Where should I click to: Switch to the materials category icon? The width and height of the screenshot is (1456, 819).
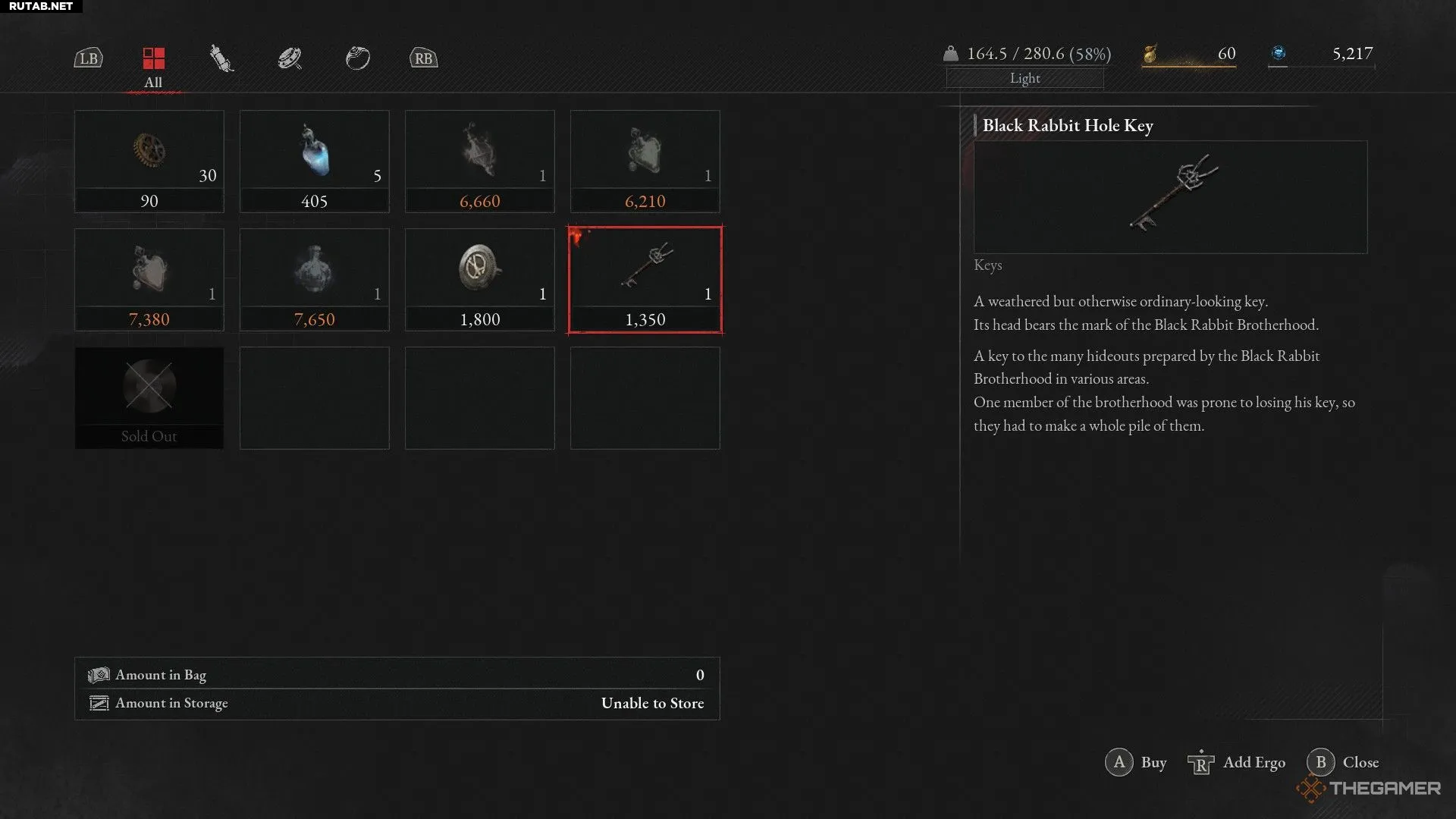[x=290, y=58]
